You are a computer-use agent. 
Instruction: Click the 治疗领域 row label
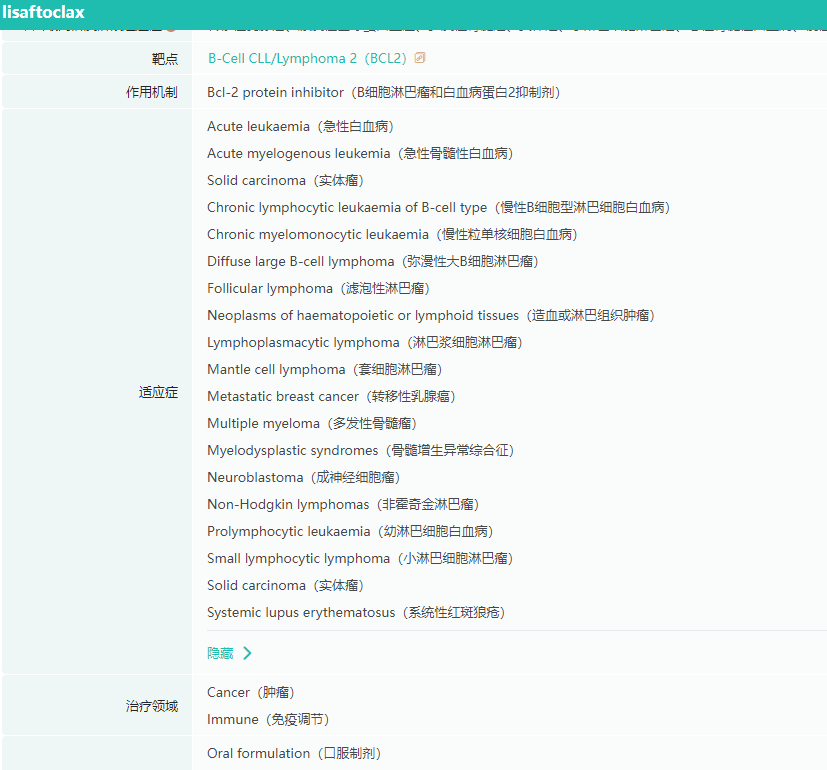(152, 706)
